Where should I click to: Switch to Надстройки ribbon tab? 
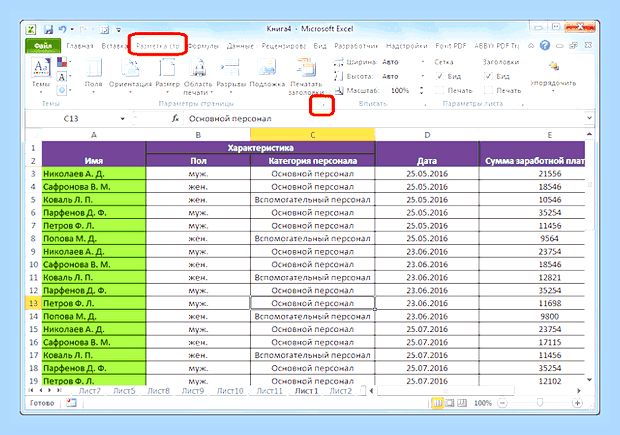(406, 46)
